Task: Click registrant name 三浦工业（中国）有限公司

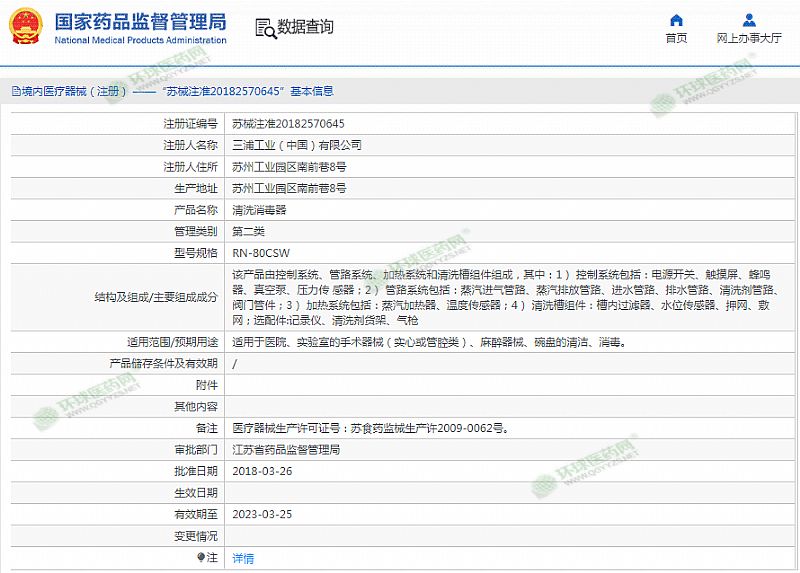Action: pos(297,145)
